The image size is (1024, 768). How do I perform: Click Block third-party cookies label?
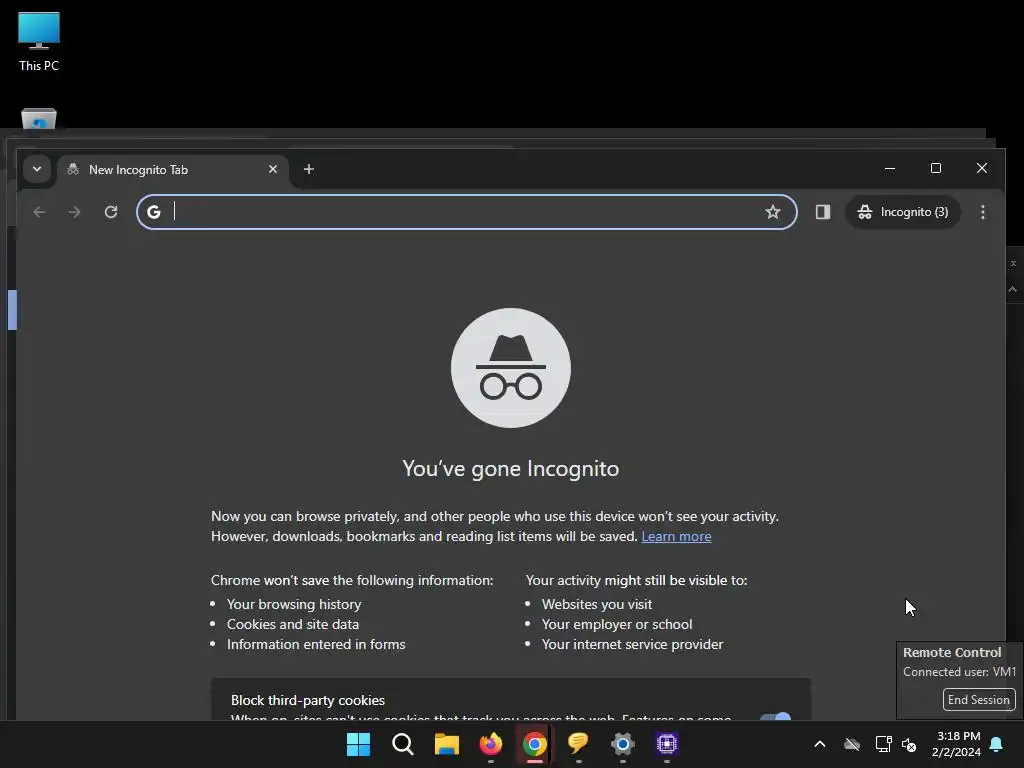pos(308,700)
